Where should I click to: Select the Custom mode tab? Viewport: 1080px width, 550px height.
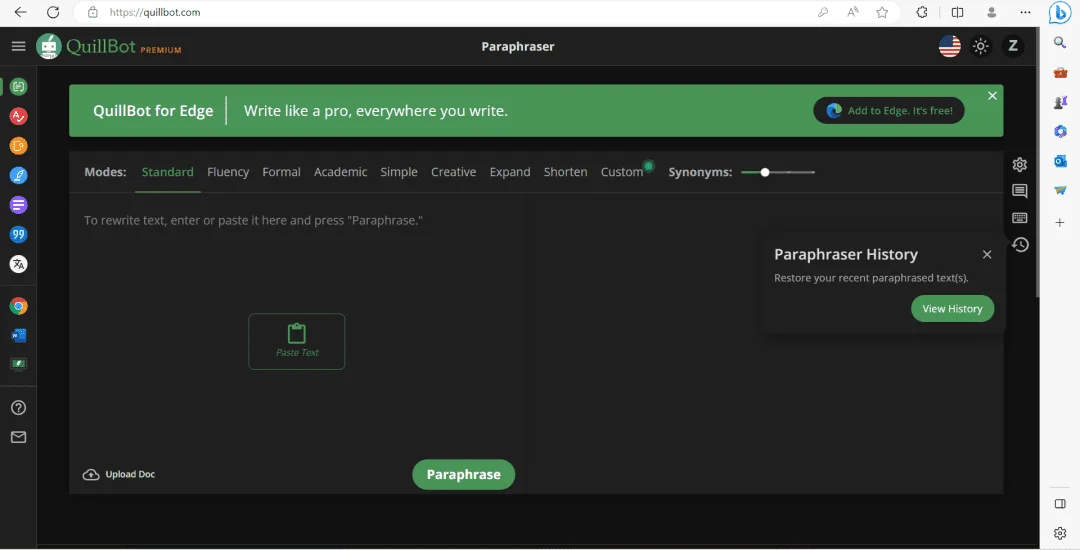tap(622, 172)
